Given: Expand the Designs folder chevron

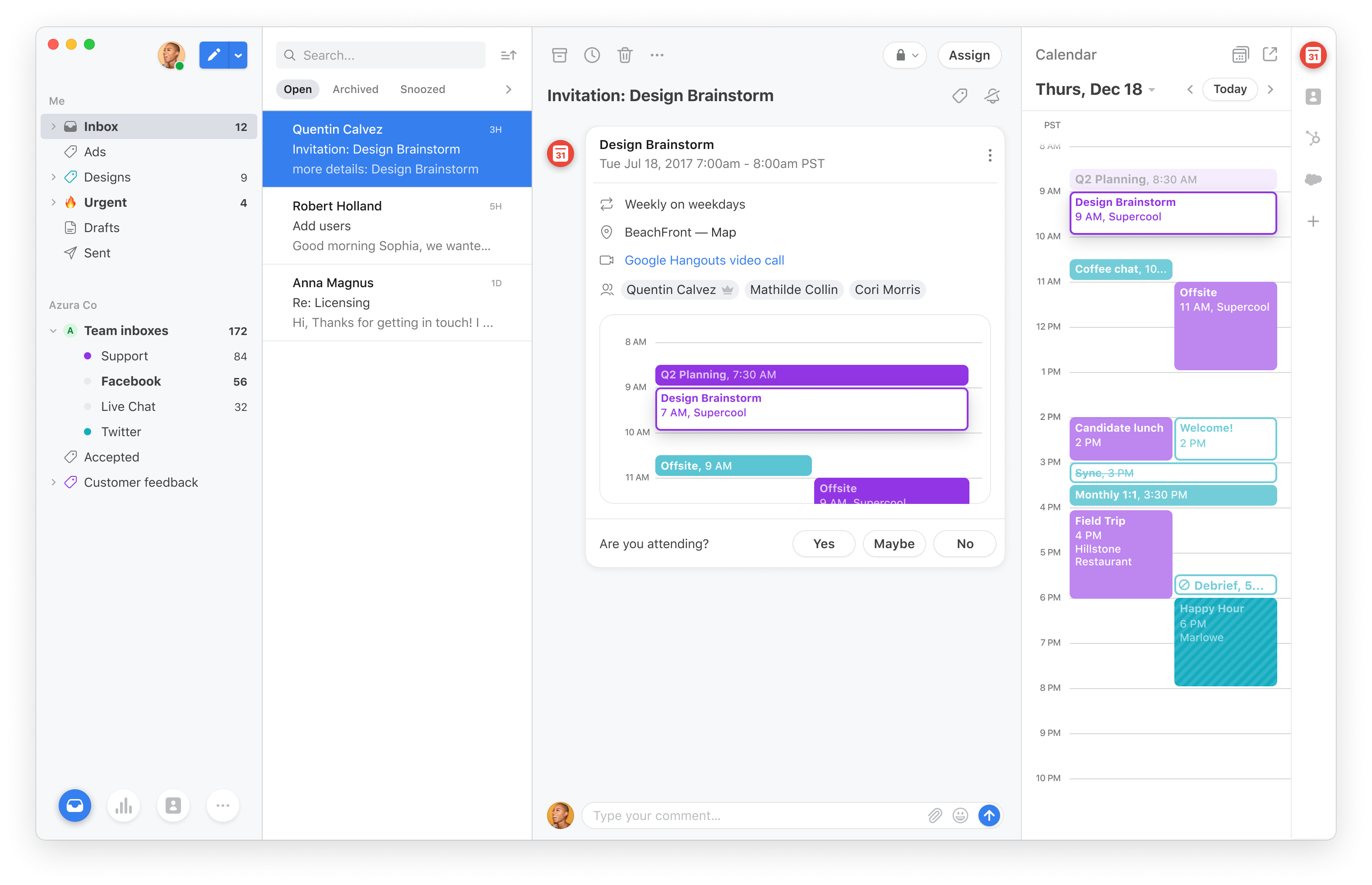Looking at the screenshot, I should click(53, 177).
